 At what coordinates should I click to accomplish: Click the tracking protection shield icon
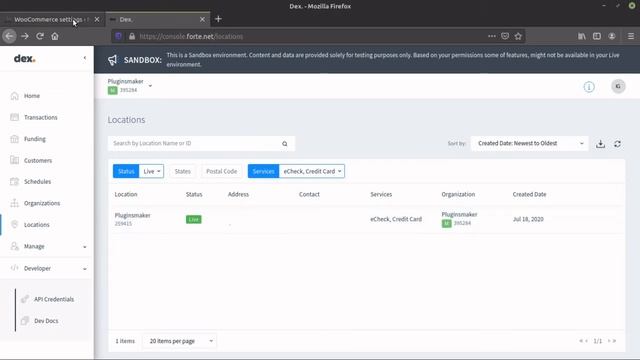point(118,36)
